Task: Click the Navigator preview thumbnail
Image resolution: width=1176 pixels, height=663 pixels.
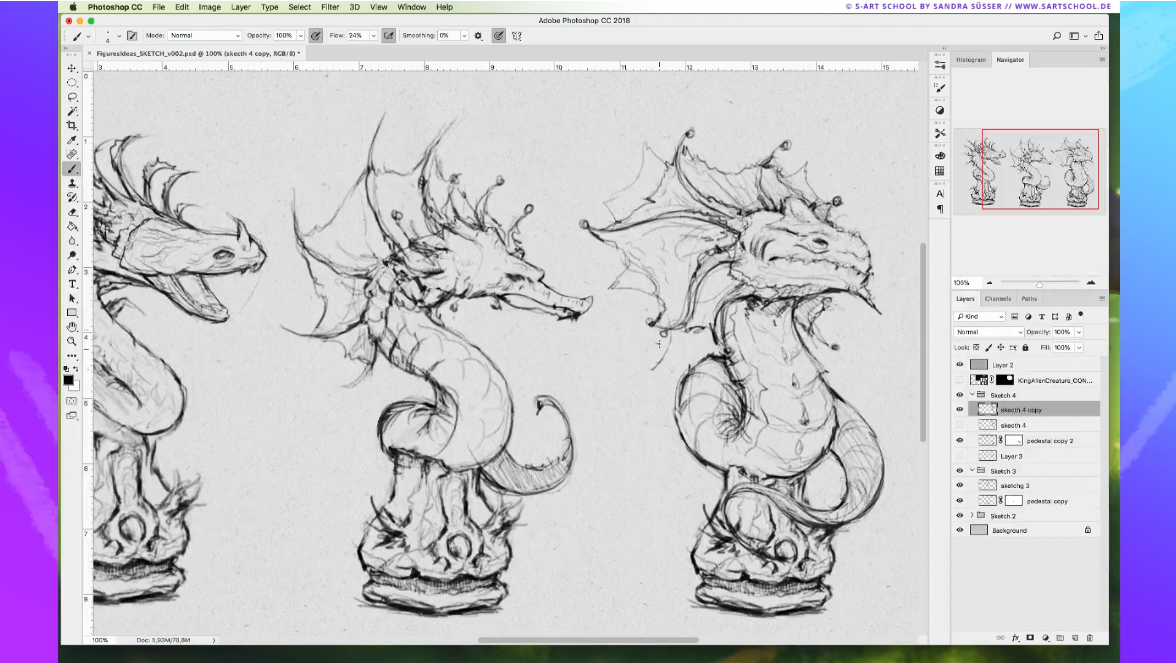Action: click(1030, 170)
